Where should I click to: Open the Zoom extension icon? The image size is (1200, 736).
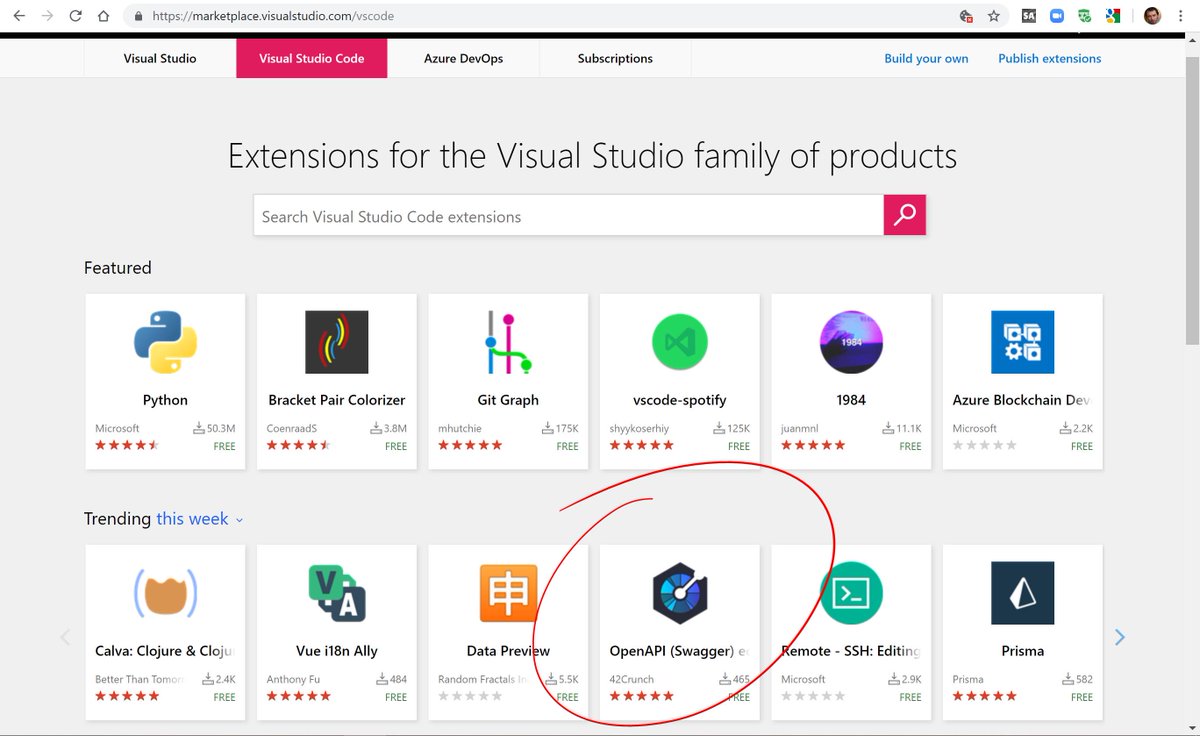coord(1057,16)
